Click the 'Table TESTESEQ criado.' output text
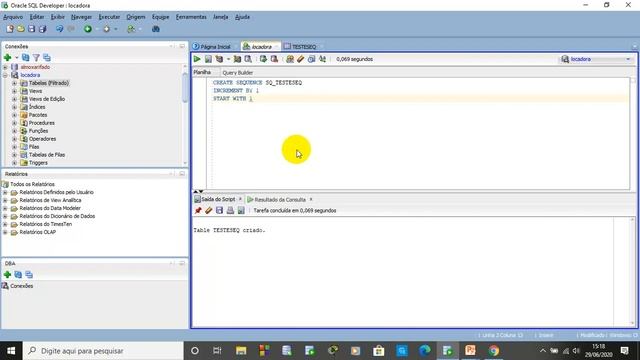The height and width of the screenshot is (360, 640). pyautogui.click(x=229, y=230)
